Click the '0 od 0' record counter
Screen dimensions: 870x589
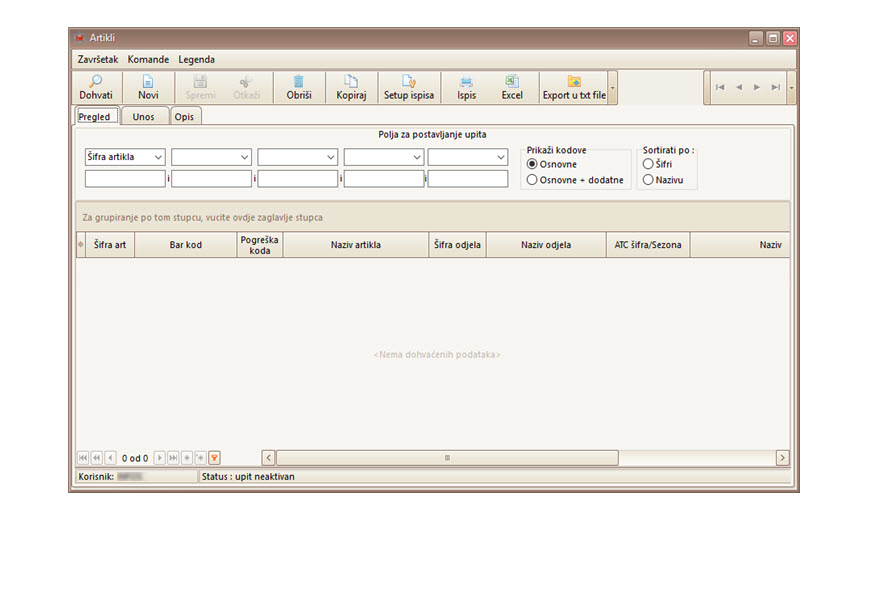pos(135,458)
